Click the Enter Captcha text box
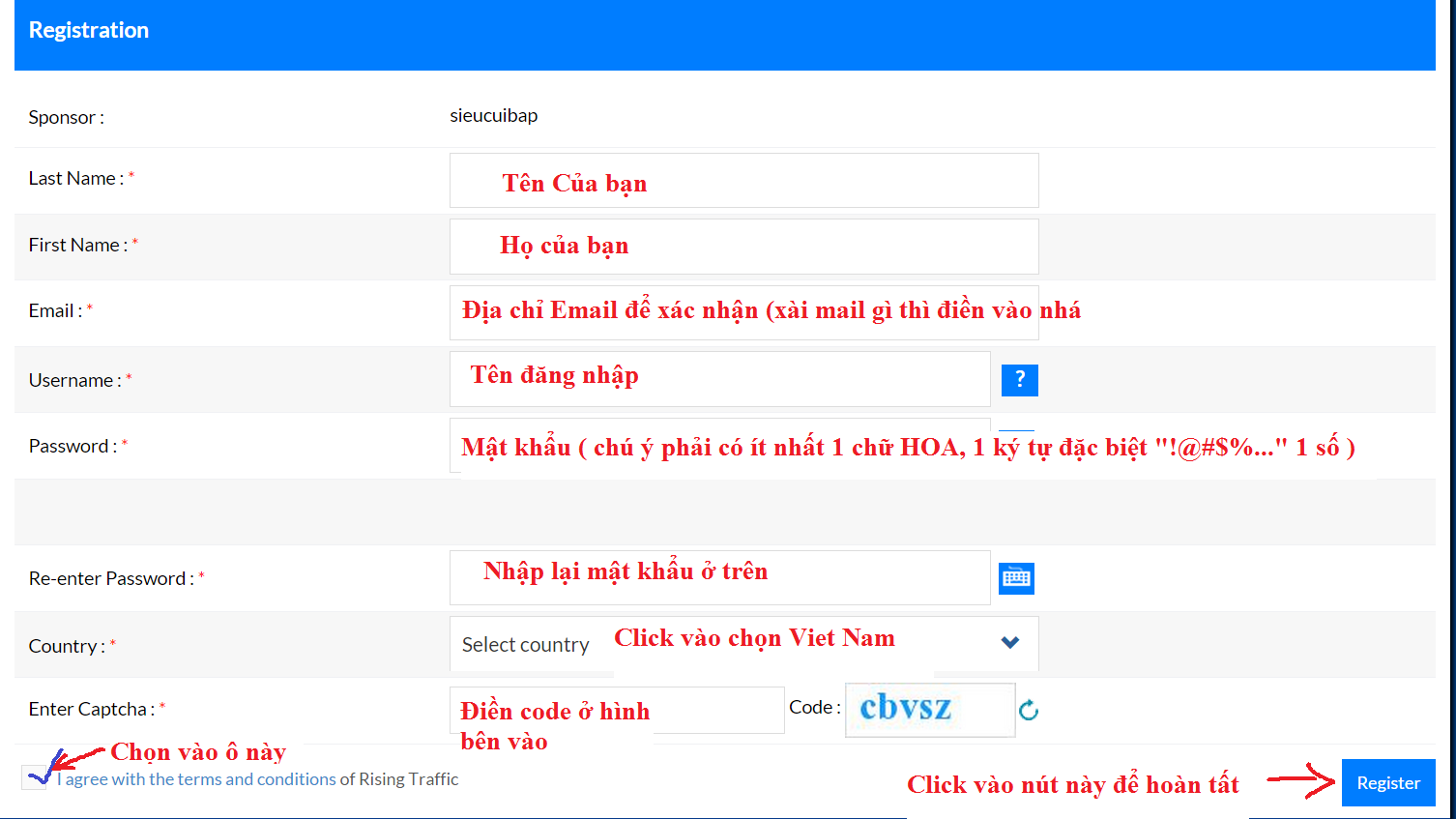The height and width of the screenshot is (819, 1456). click(617, 710)
